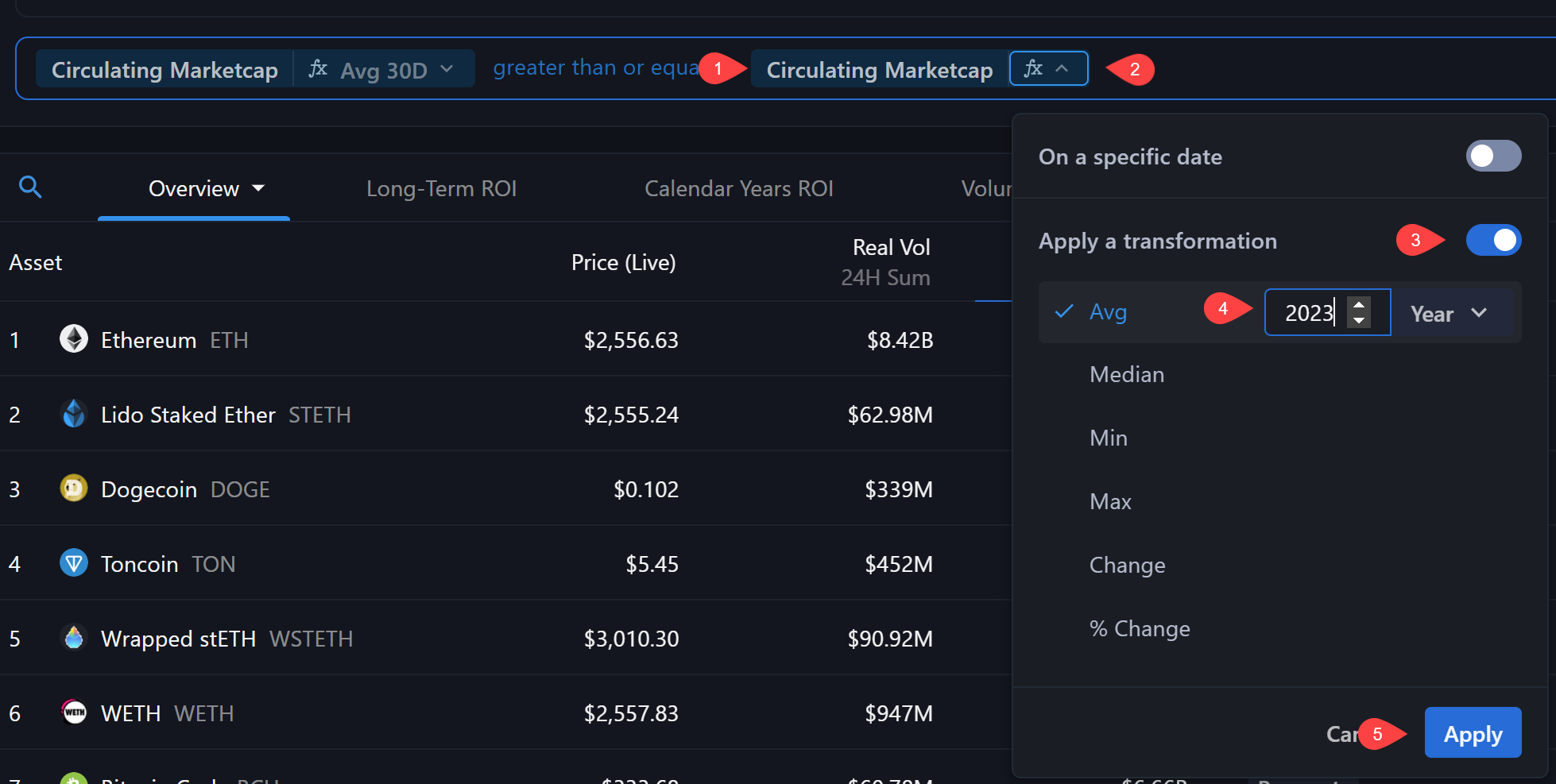The height and width of the screenshot is (784, 1556).
Task: Click the Asset column header
Action: 36,262
